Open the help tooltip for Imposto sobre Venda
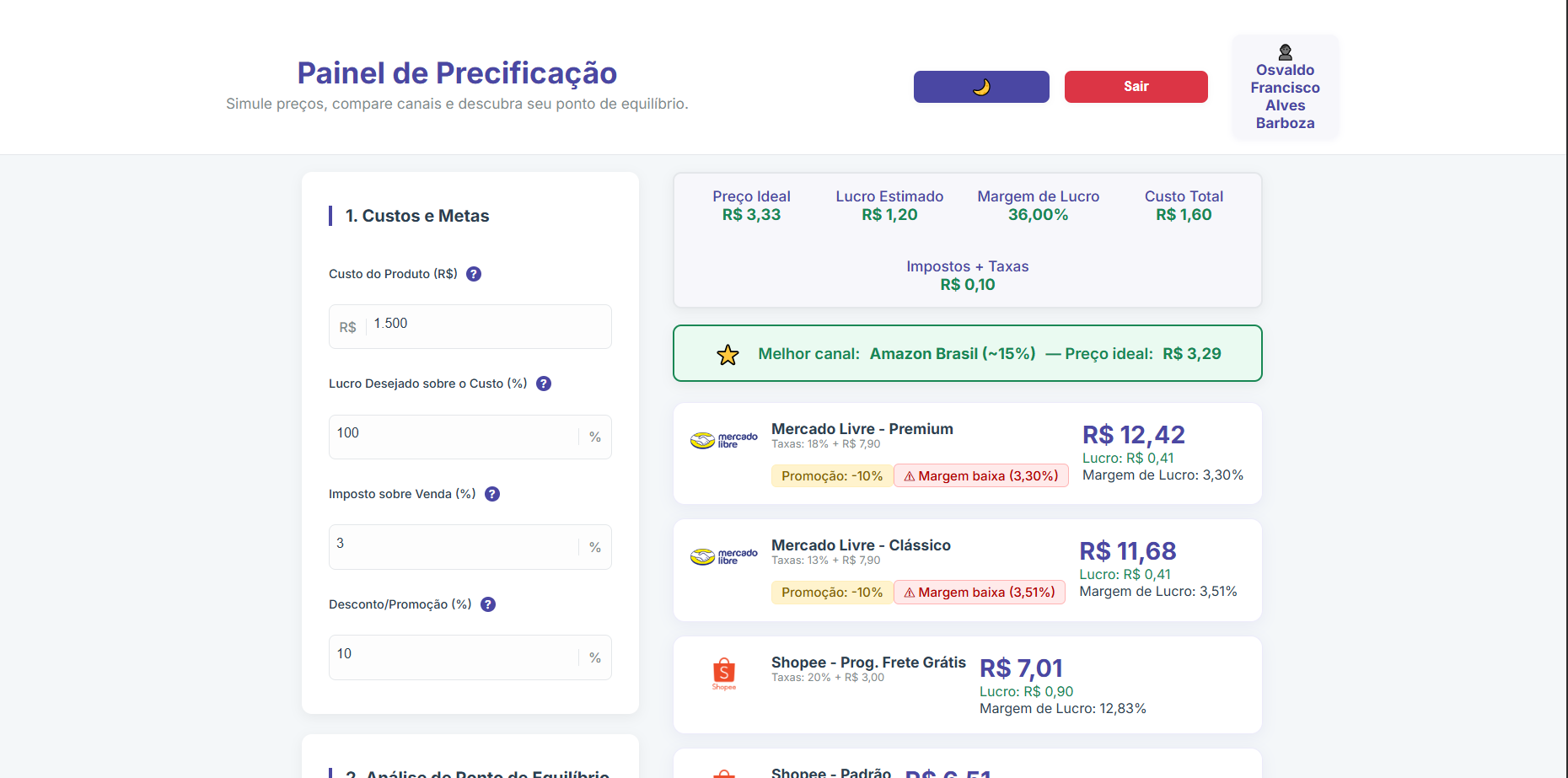Screen dimensions: 1568x778 coord(492,494)
